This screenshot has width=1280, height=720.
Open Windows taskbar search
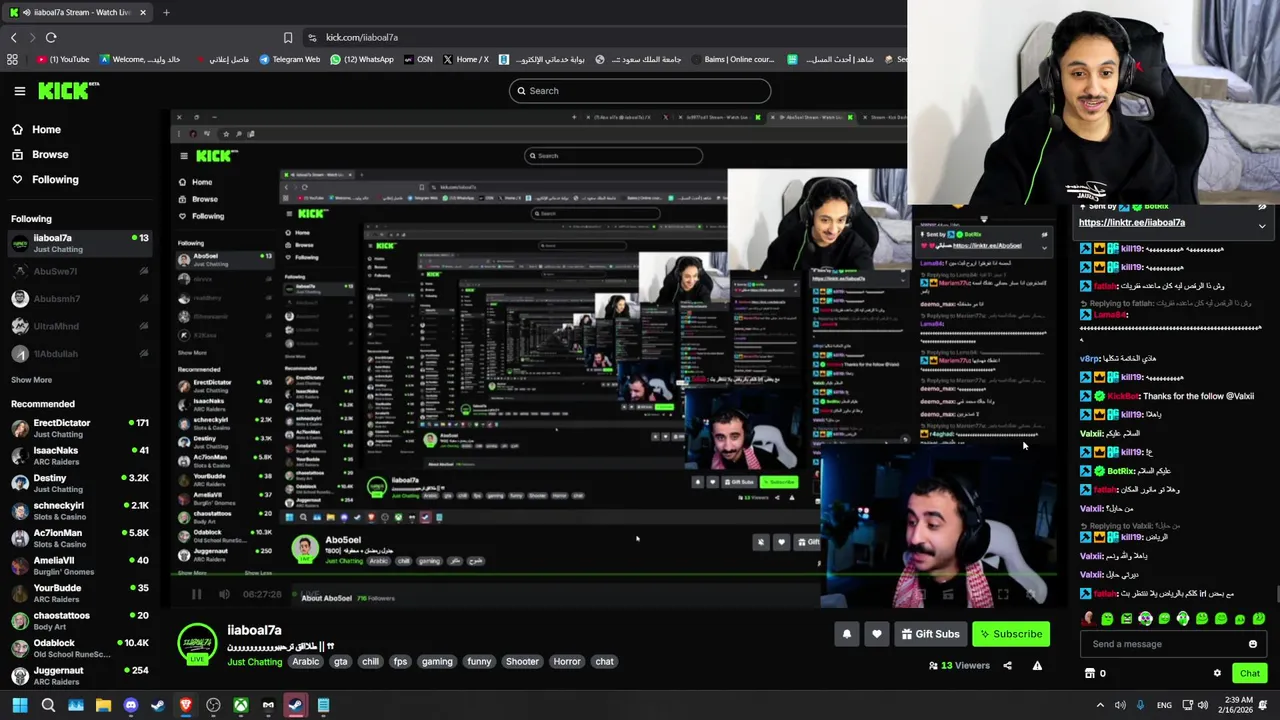click(x=48, y=706)
